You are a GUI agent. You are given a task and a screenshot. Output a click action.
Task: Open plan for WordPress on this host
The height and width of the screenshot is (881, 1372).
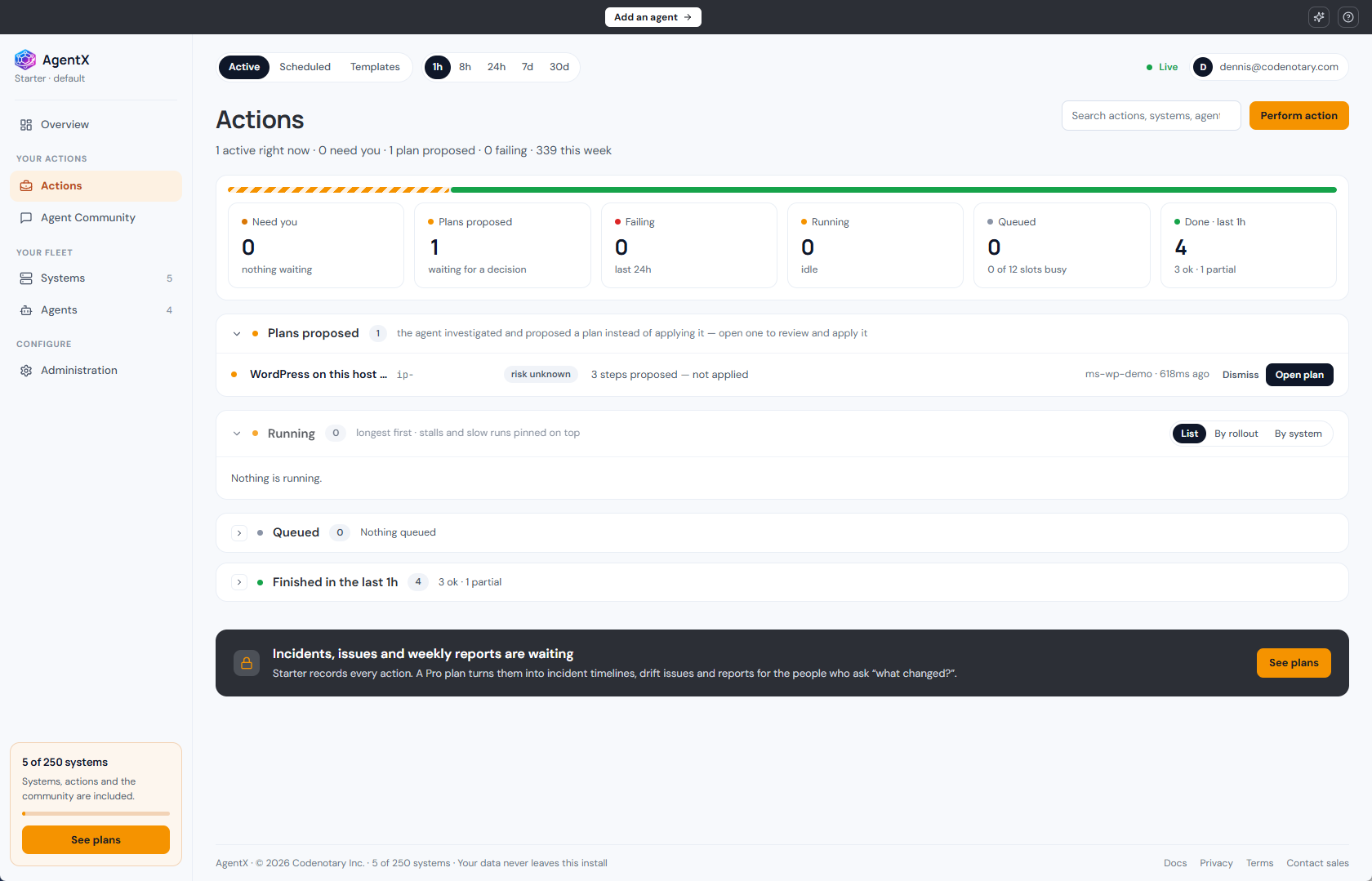tap(1299, 375)
